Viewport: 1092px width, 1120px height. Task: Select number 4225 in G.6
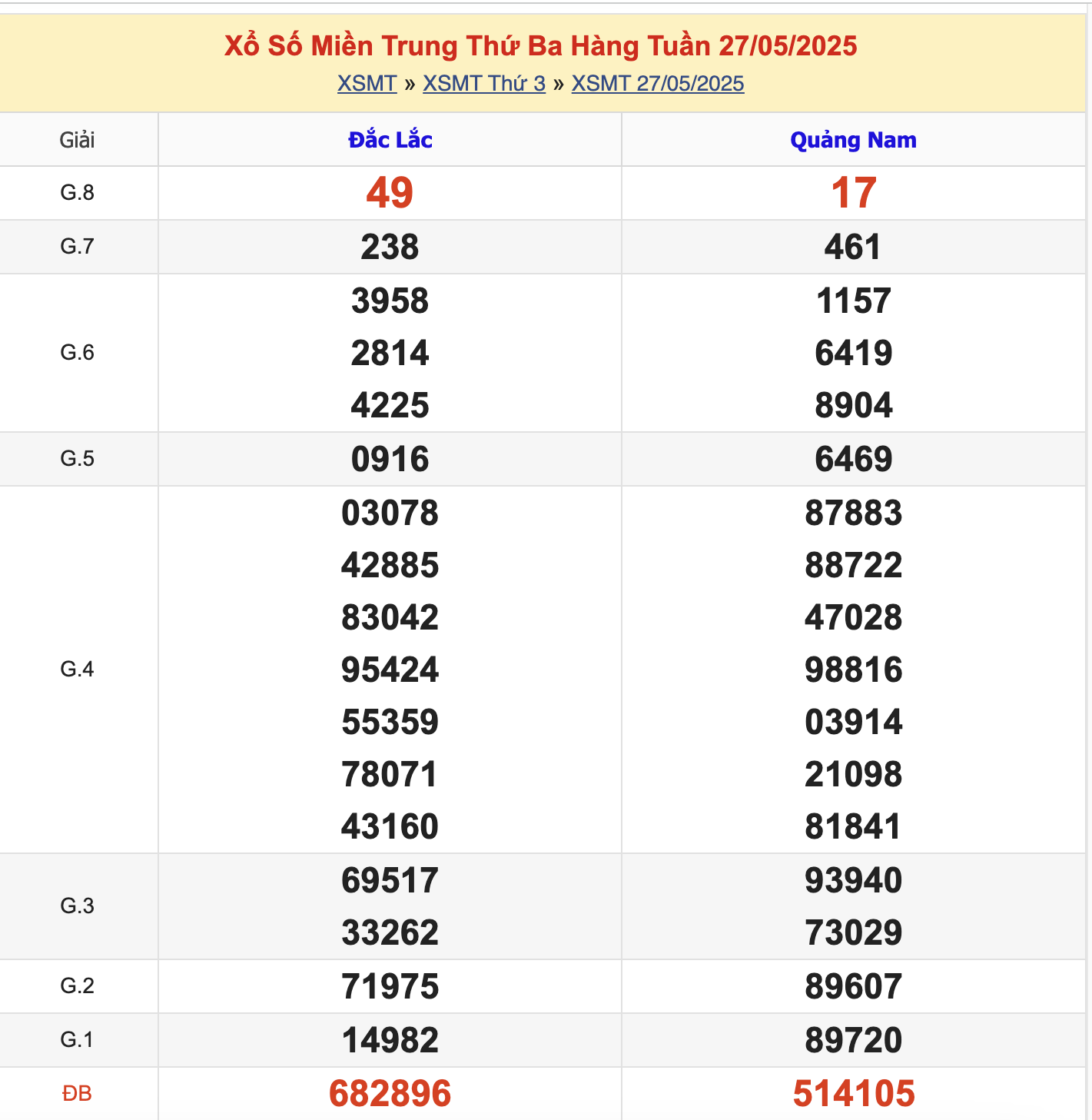(390, 405)
